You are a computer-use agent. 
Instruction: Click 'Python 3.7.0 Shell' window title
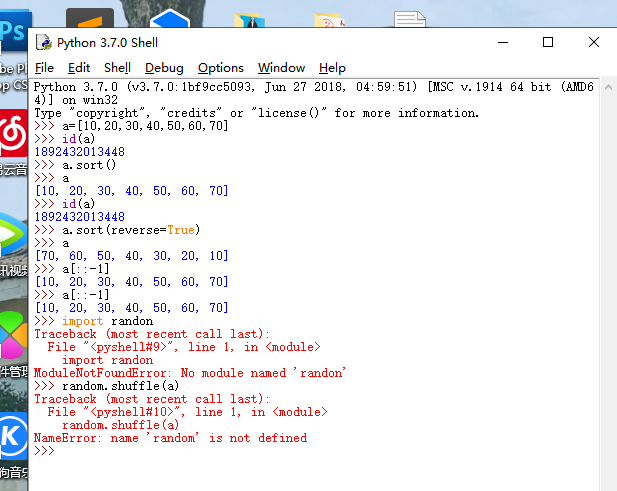[x=107, y=42]
